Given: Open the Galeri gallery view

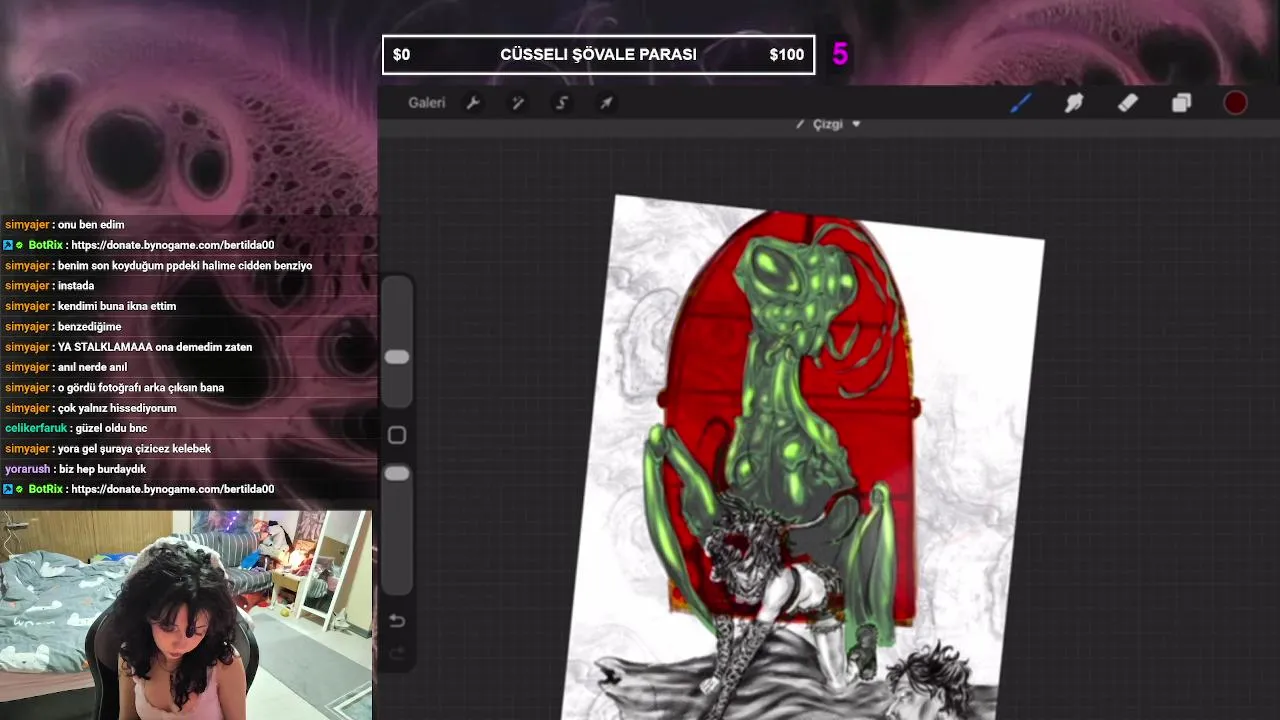Looking at the screenshot, I should [426, 103].
